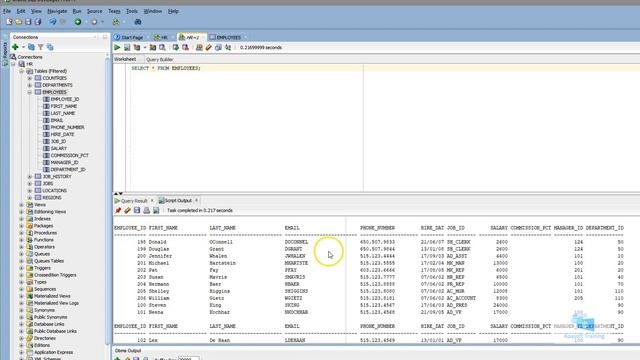The width and height of the screenshot is (640, 360).
Task: Expand the Sequences node
Action: pos(22,289)
